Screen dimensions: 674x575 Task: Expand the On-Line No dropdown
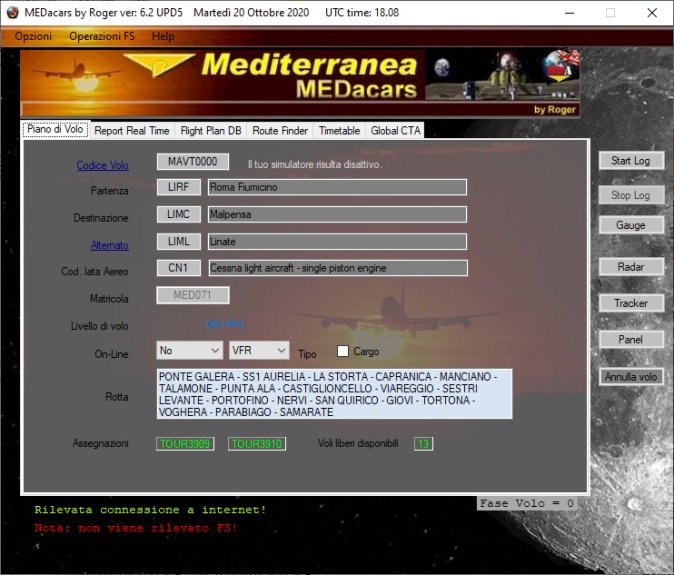(x=190, y=350)
